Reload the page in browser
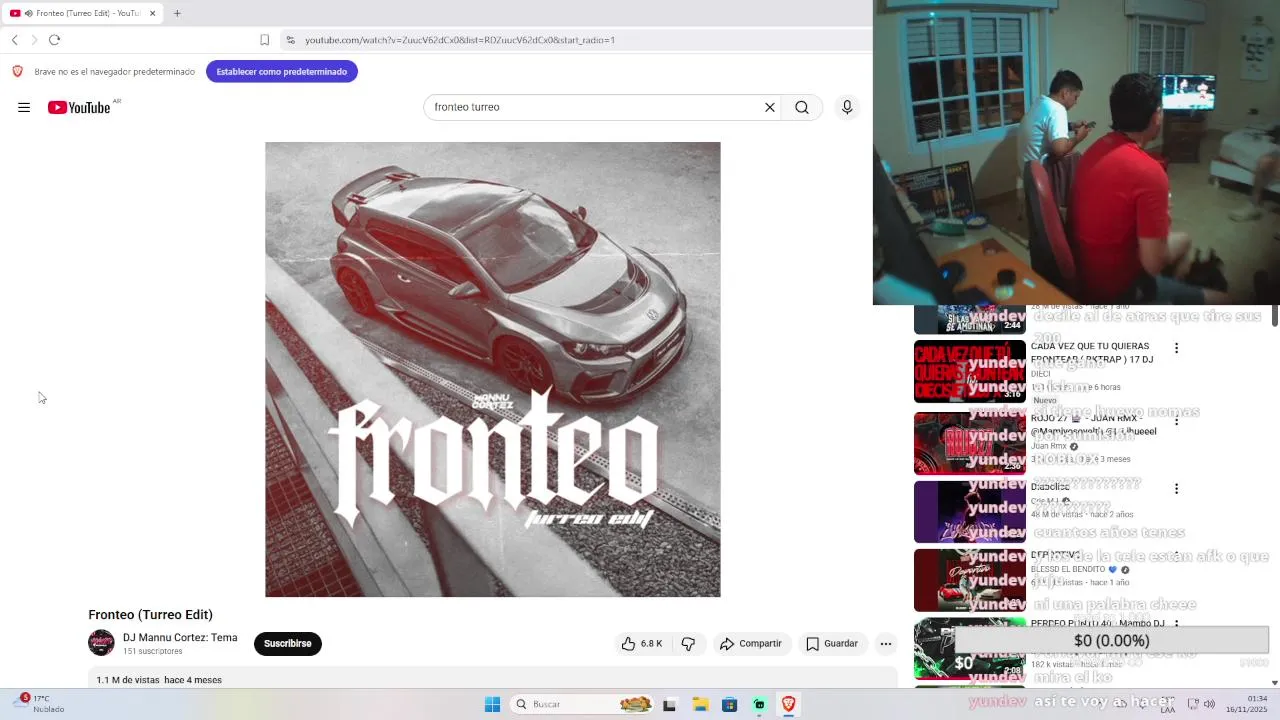 pos(55,40)
